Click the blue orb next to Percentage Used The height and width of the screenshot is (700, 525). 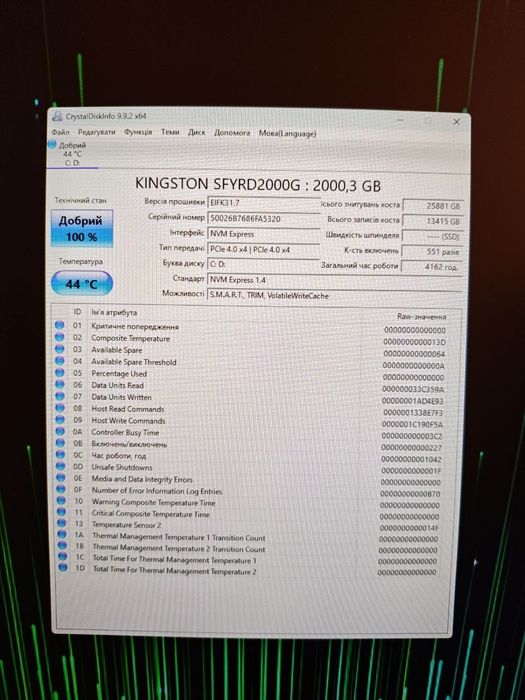[x=60, y=372]
